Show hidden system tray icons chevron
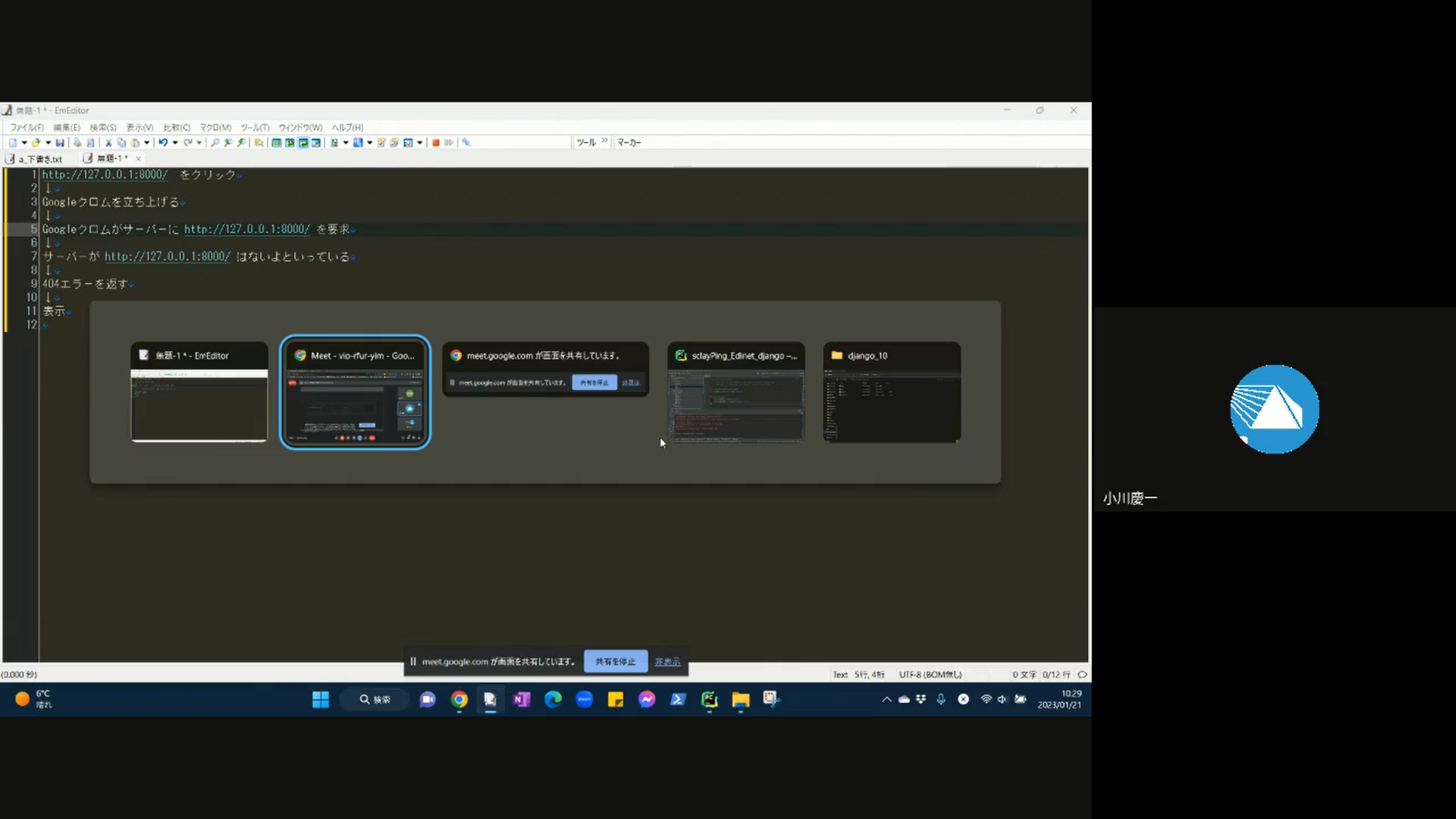The image size is (1456, 819). coord(886,700)
